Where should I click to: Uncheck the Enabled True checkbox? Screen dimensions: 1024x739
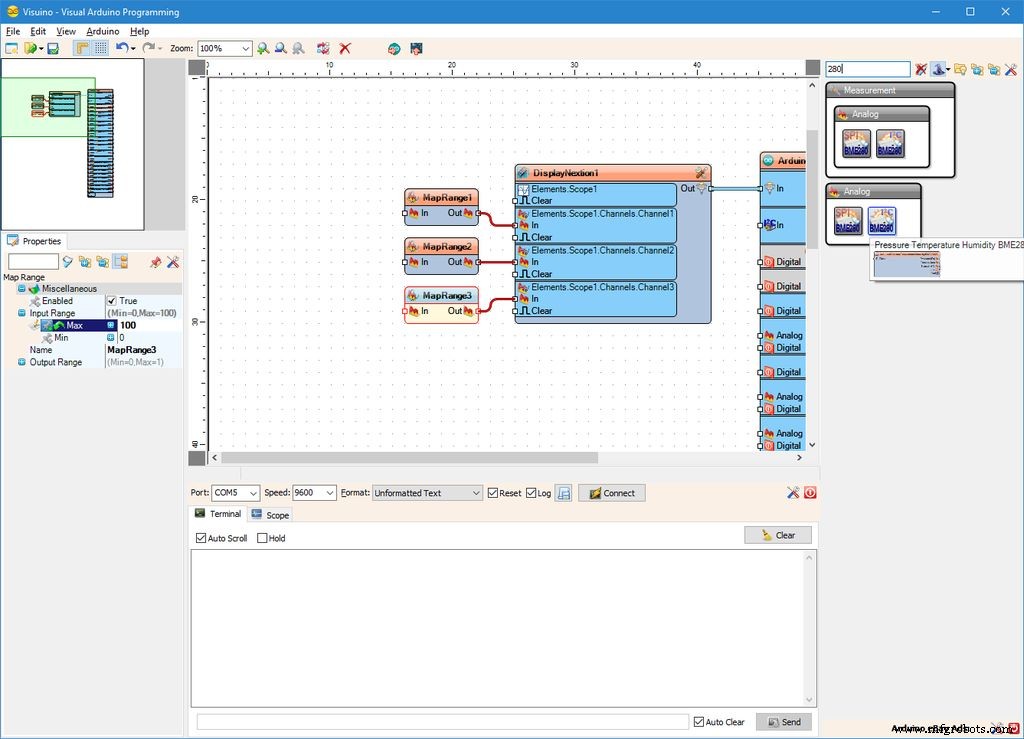pyautogui.click(x=112, y=301)
